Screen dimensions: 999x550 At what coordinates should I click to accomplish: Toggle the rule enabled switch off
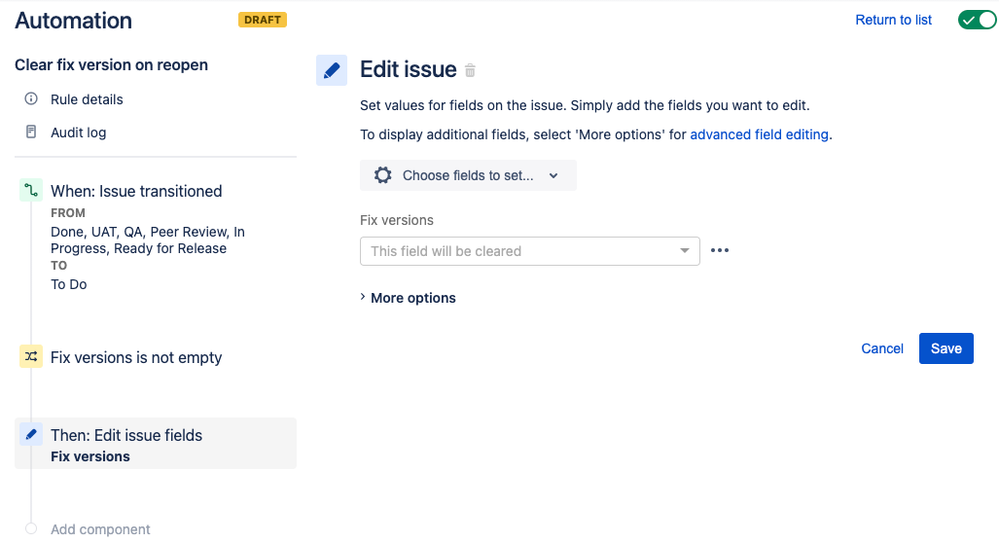(977, 20)
